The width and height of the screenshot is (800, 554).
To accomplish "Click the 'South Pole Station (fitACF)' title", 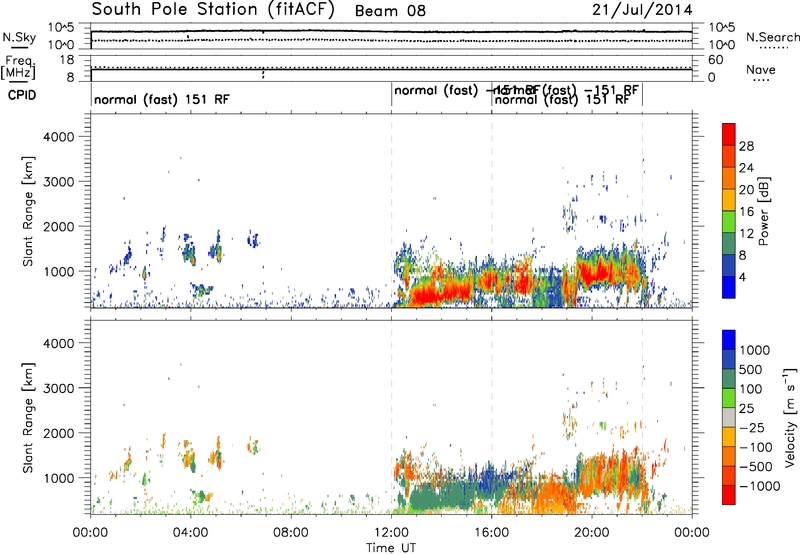I will 213,10.
